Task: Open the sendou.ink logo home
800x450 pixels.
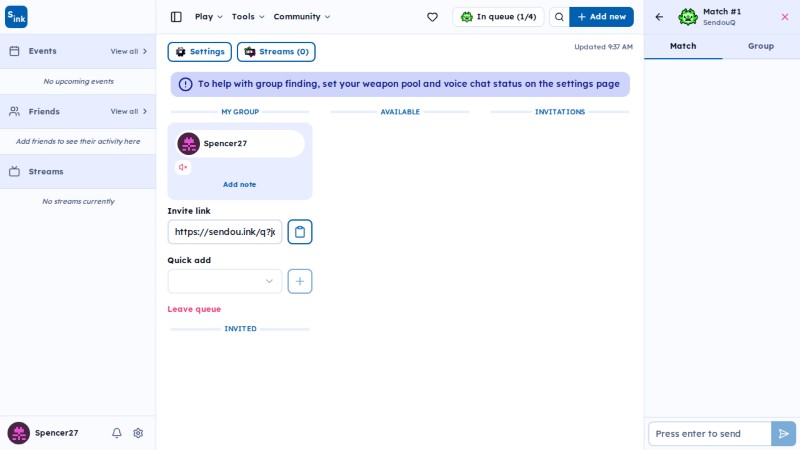Action: pyautogui.click(x=16, y=17)
